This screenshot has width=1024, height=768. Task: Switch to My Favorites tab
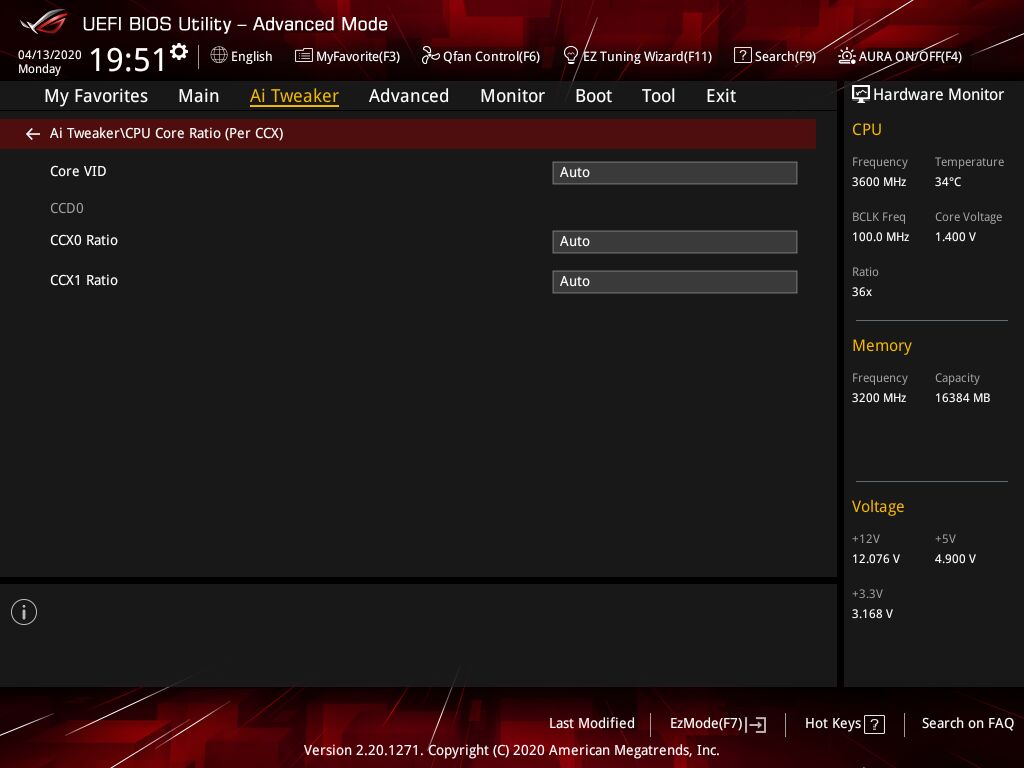click(x=96, y=96)
